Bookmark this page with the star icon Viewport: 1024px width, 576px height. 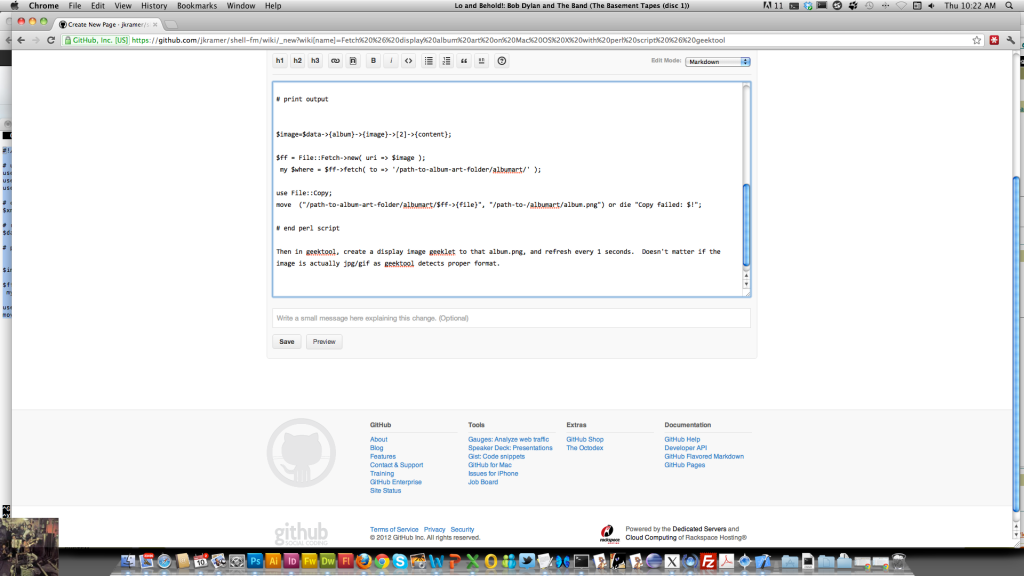click(977, 40)
